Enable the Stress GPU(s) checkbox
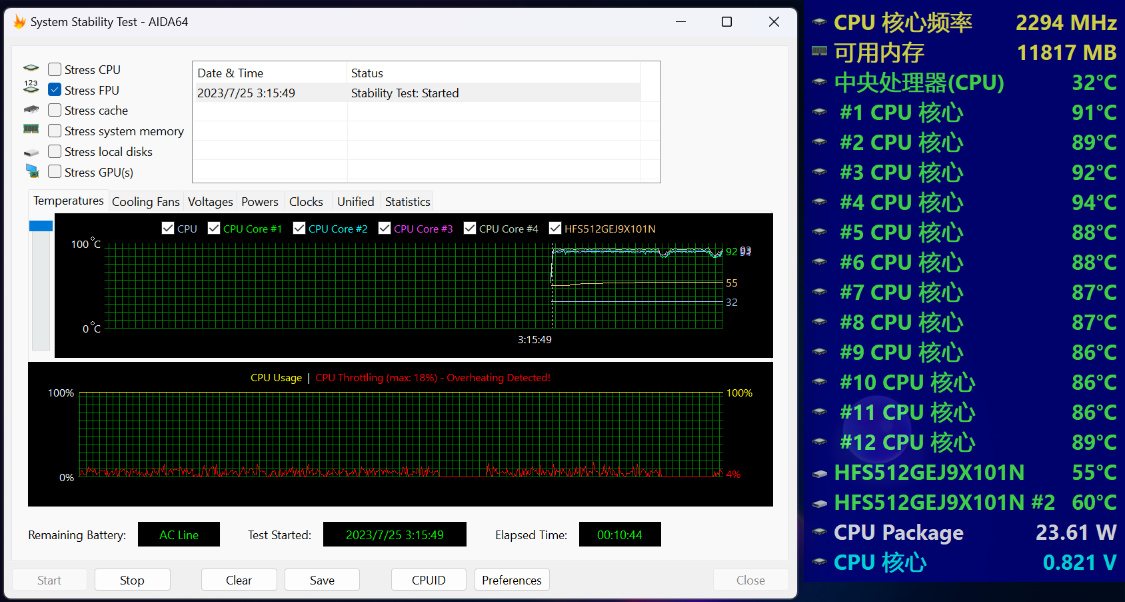This screenshot has width=1125, height=602. coord(55,171)
